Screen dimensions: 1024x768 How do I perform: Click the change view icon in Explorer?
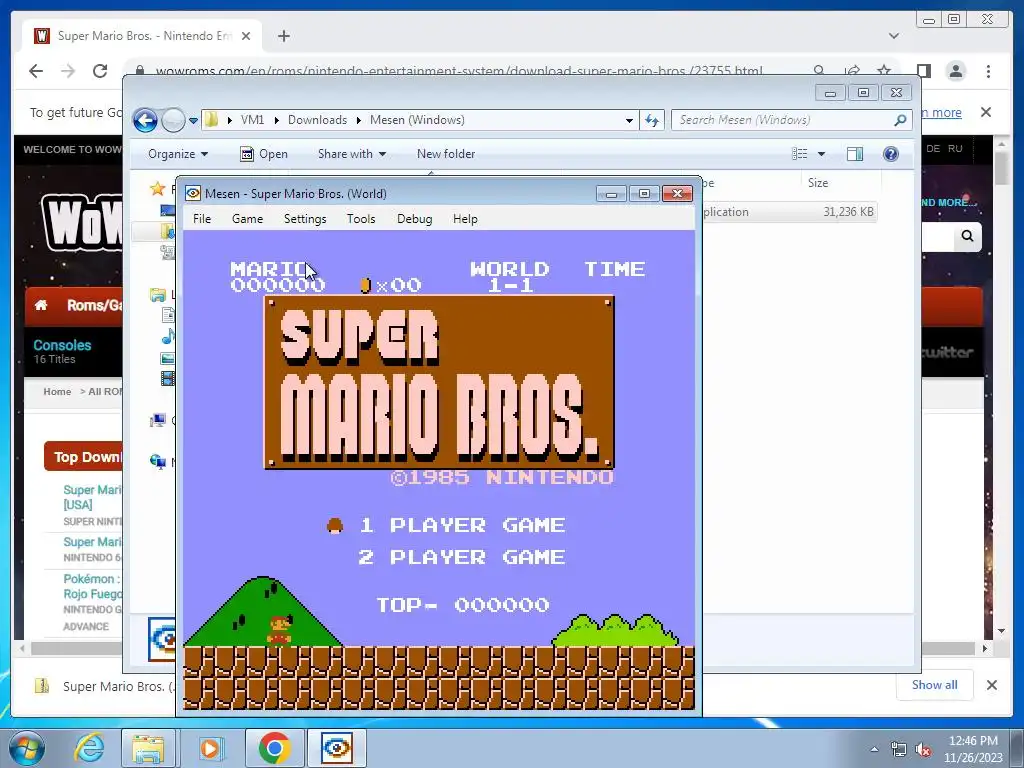(x=799, y=154)
